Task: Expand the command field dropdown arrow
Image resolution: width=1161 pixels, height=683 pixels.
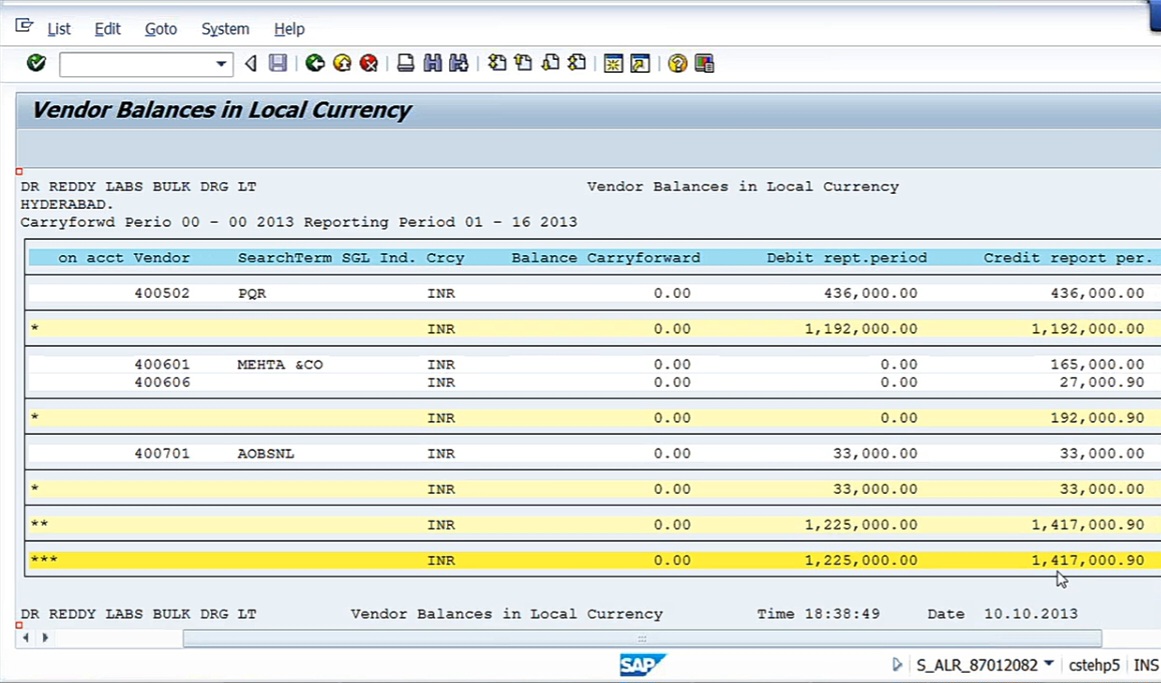Action: [x=221, y=64]
